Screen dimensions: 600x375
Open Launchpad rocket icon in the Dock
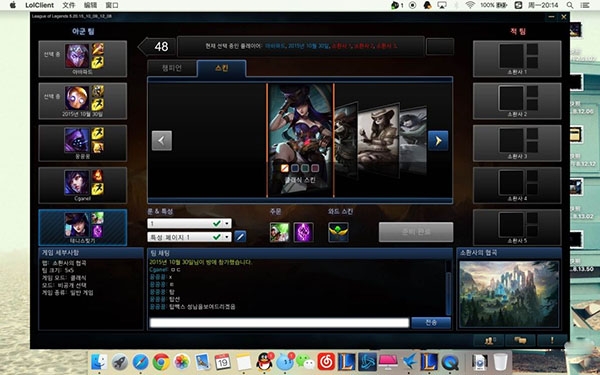pyautogui.click(x=120, y=362)
